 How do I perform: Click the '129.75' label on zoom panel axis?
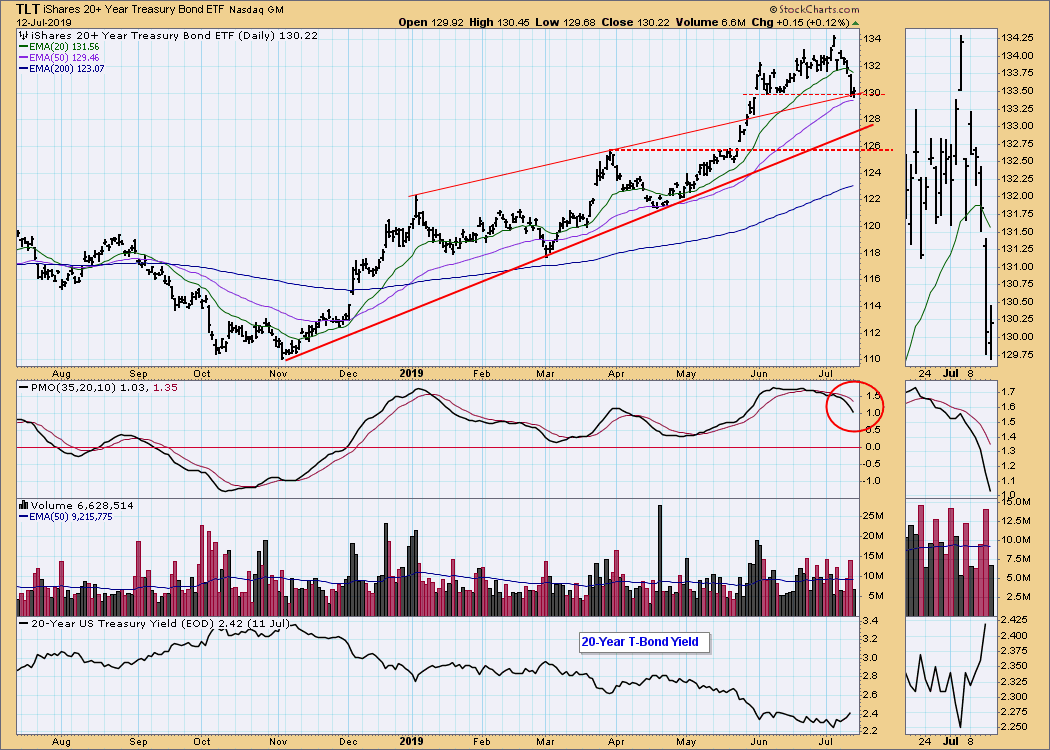[x=1016, y=355]
